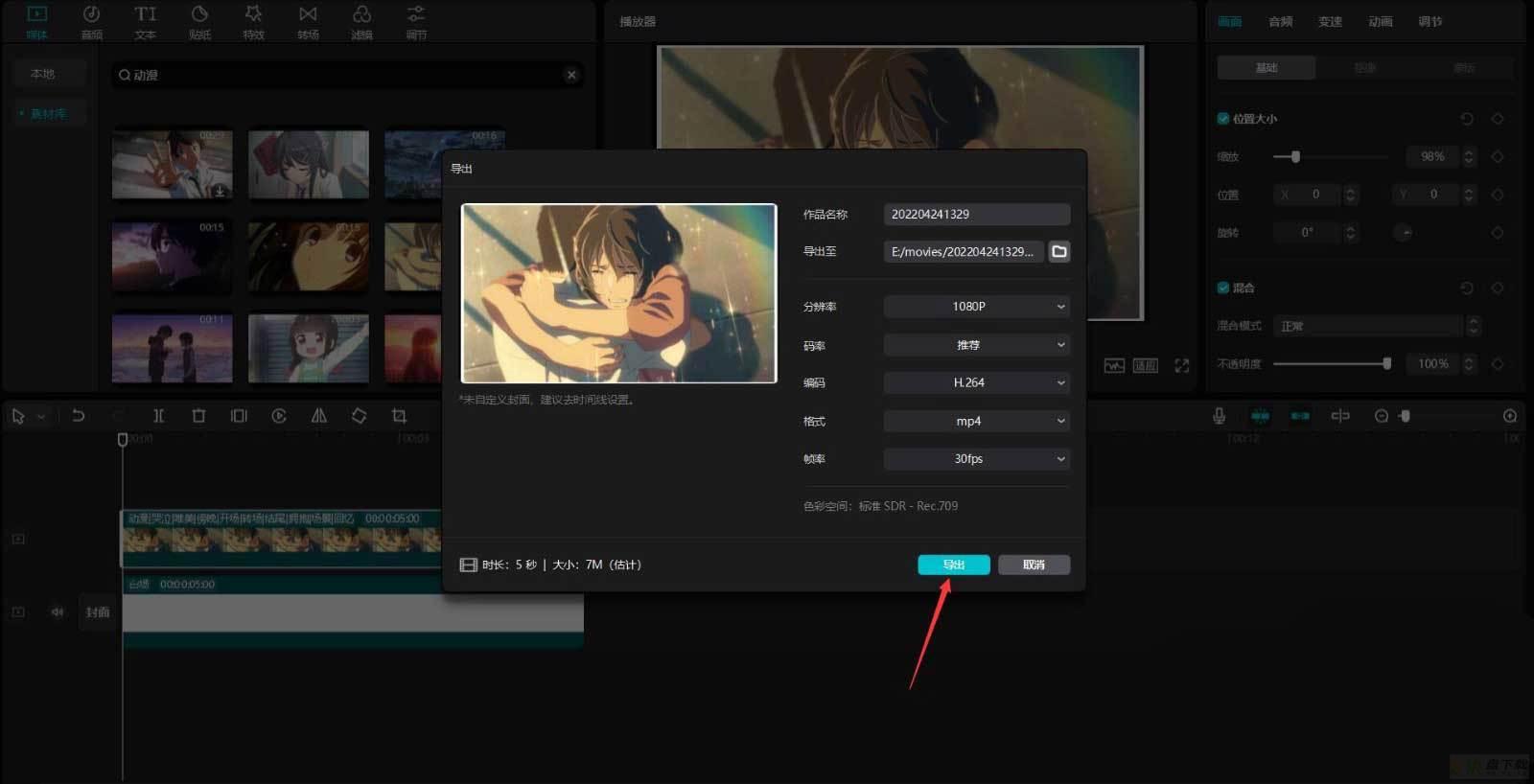Image resolution: width=1534 pixels, height=784 pixels.
Task: Mute the track speaker toggle
Action: 58,611
